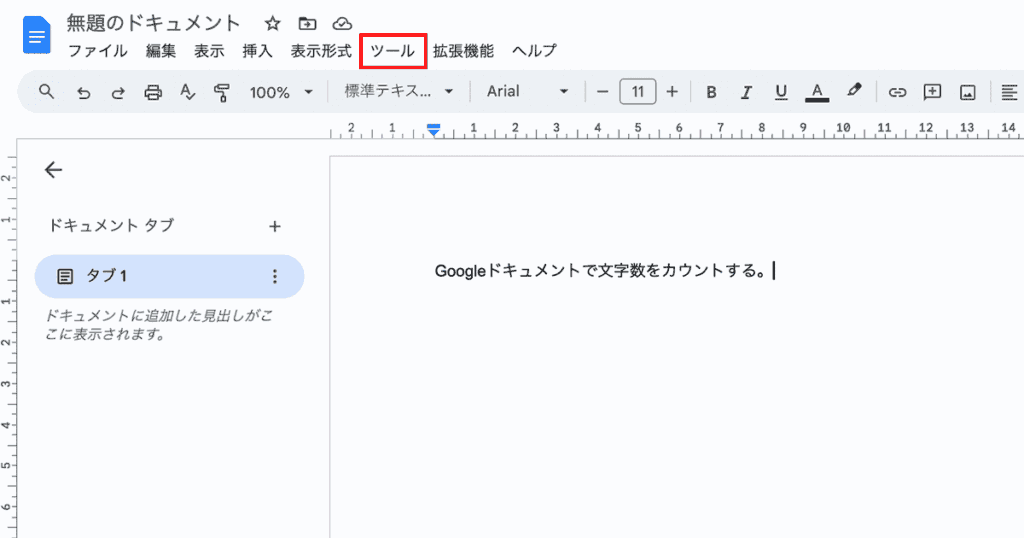Viewport: 1024px width, 538px height.
Task: Select the paint format roller icon
Action: point(222,92)
